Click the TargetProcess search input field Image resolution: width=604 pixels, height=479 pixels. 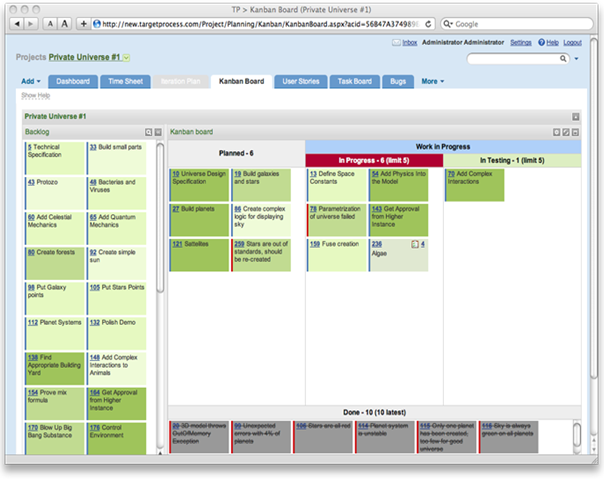click(513, 59)
